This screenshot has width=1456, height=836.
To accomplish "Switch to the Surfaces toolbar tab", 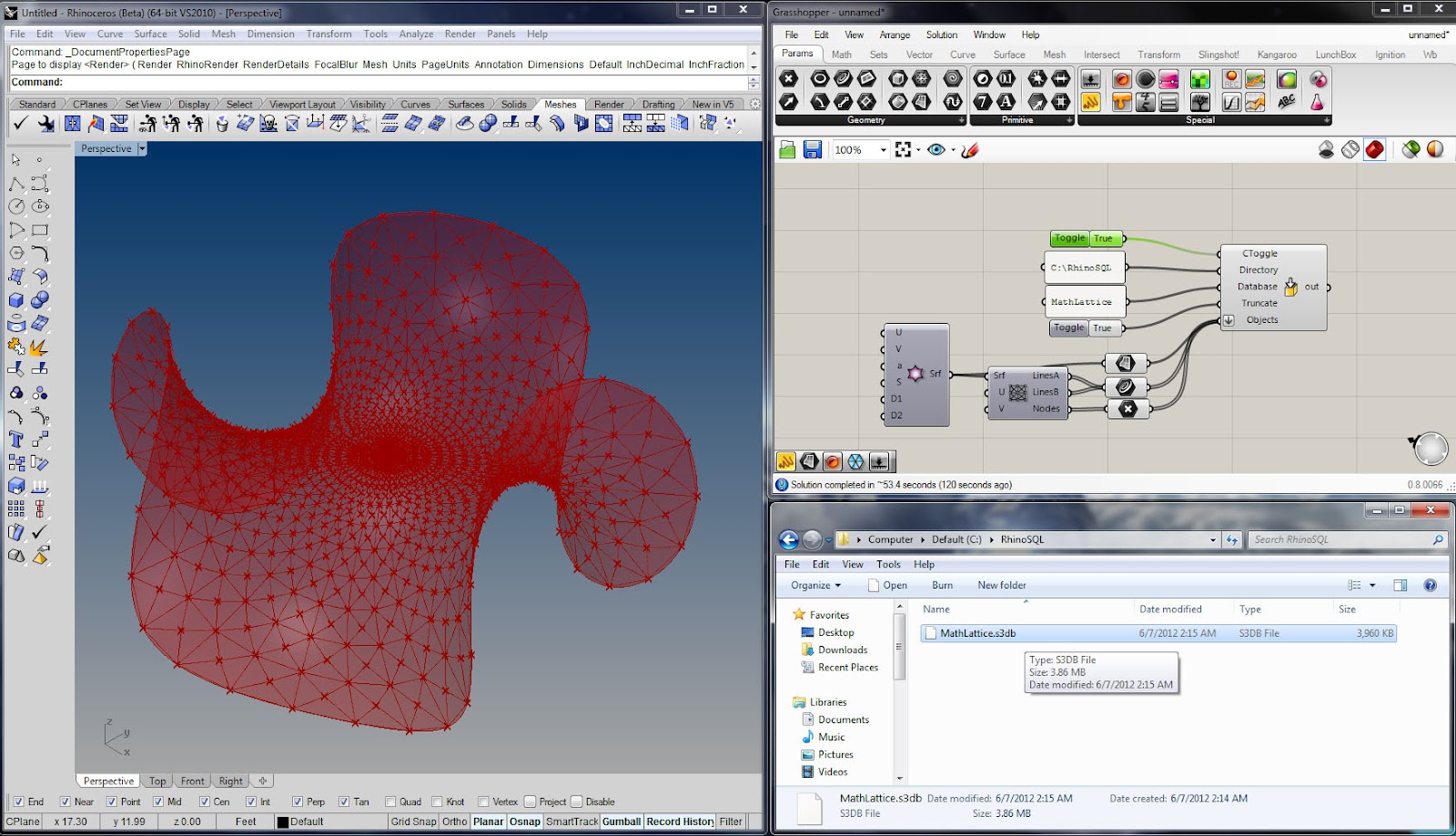I will click(466, 105).
